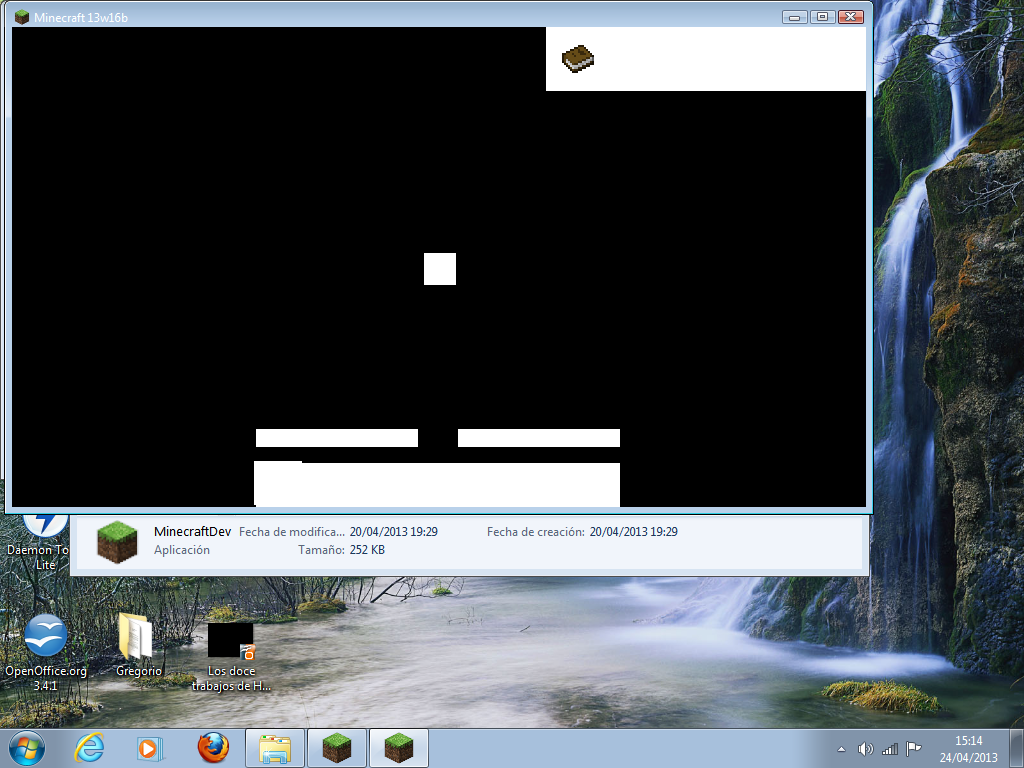Open the network signal tray icon
Viewport: 1024px width, 768px height.
coord(889,749)
